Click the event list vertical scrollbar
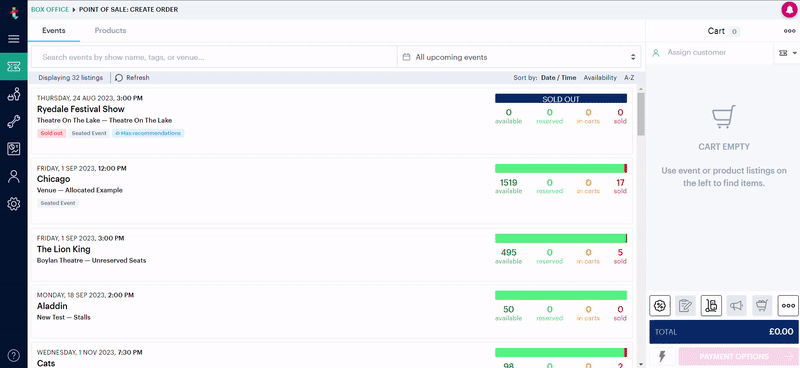 pos(641,114)
